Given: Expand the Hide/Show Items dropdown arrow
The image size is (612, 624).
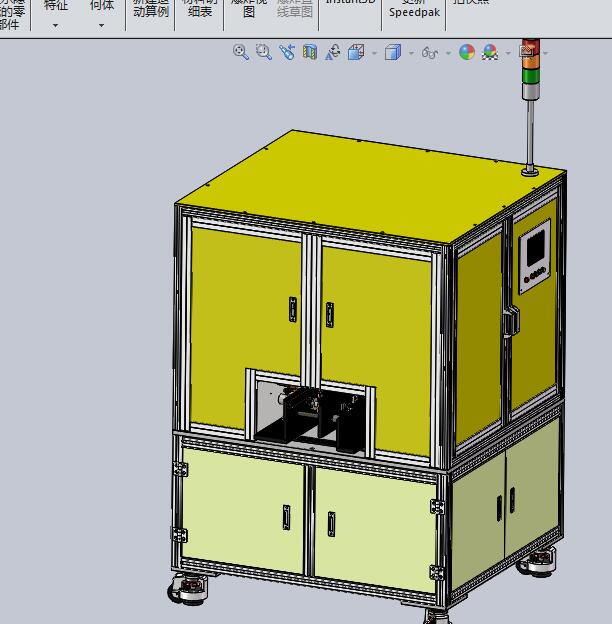Looking at the screenshot, I should point(448,53).
